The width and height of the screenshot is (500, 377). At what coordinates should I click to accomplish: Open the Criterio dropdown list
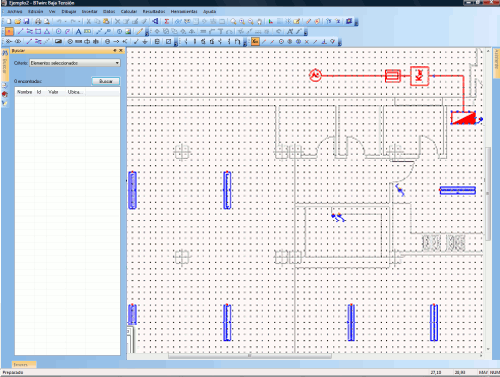75,63
